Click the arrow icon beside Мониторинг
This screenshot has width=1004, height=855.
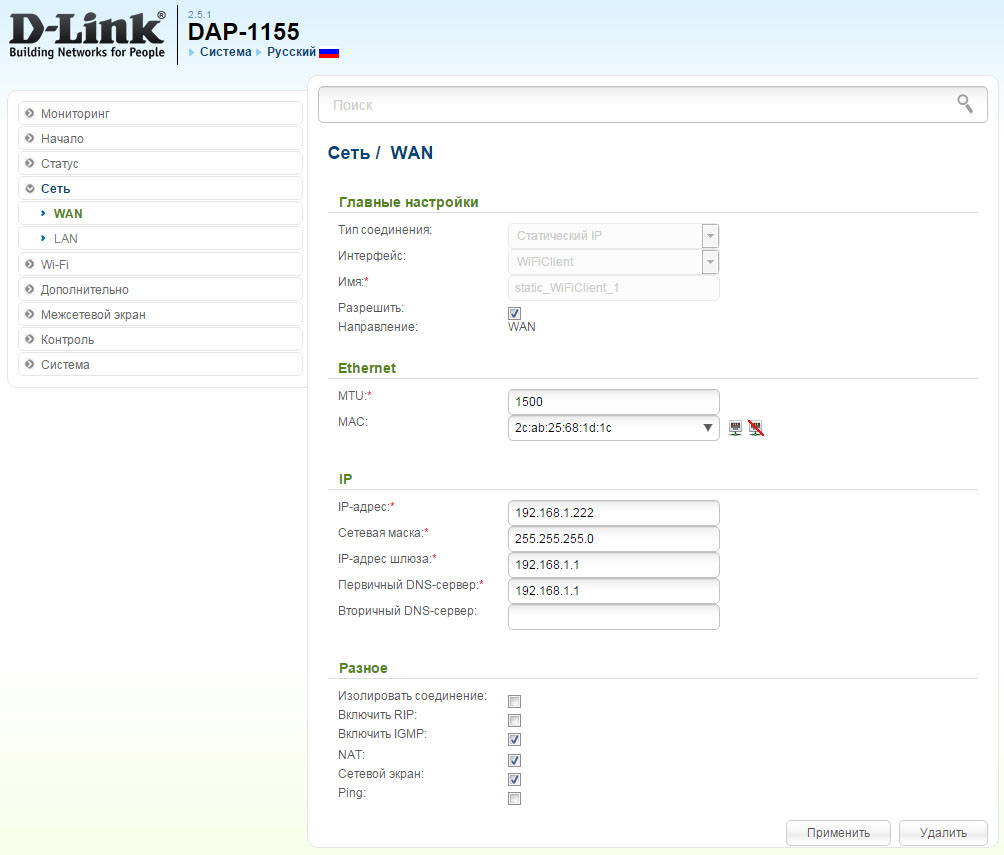(30, 113)
